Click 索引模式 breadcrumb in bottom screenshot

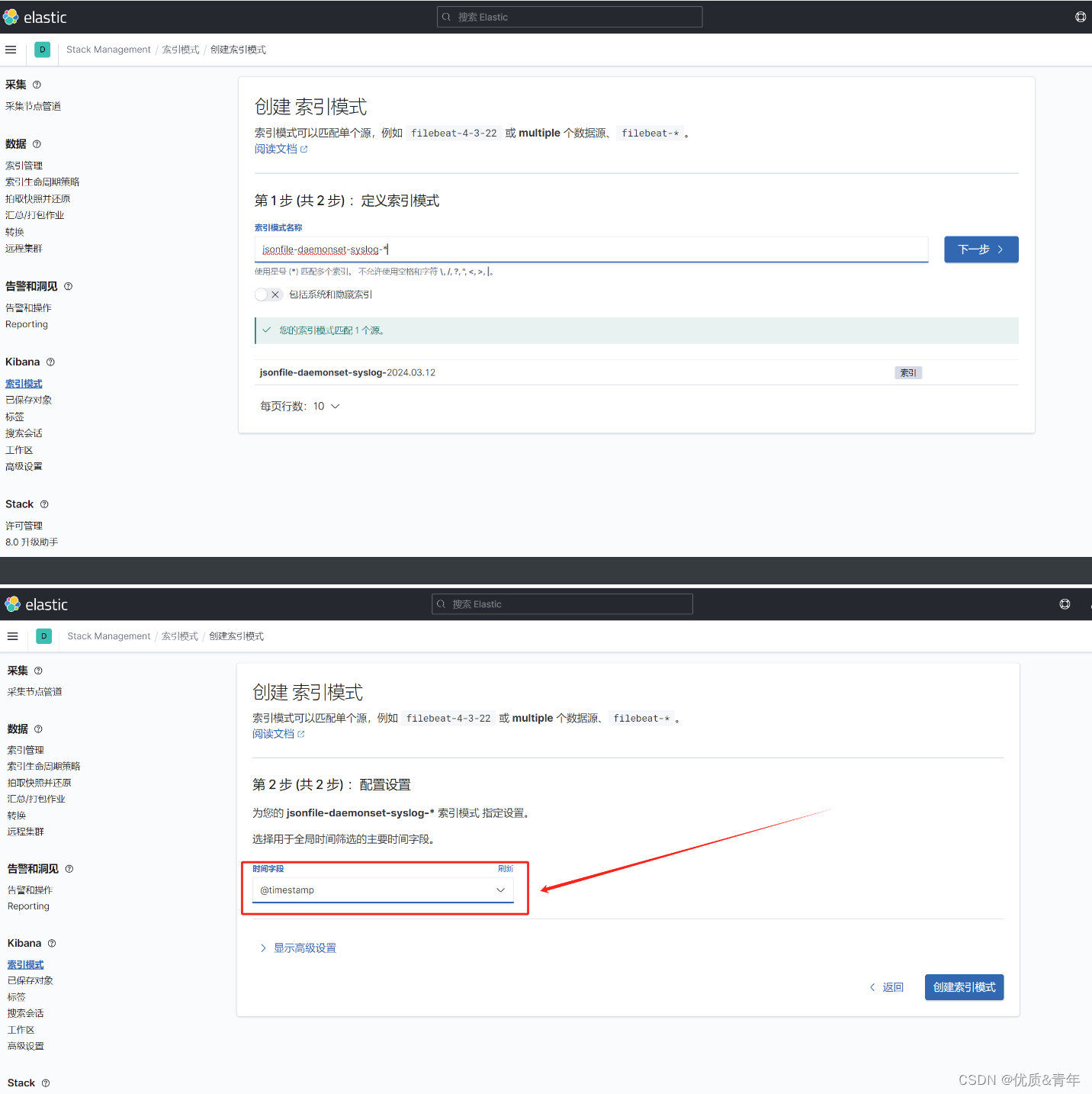[180, 636]
